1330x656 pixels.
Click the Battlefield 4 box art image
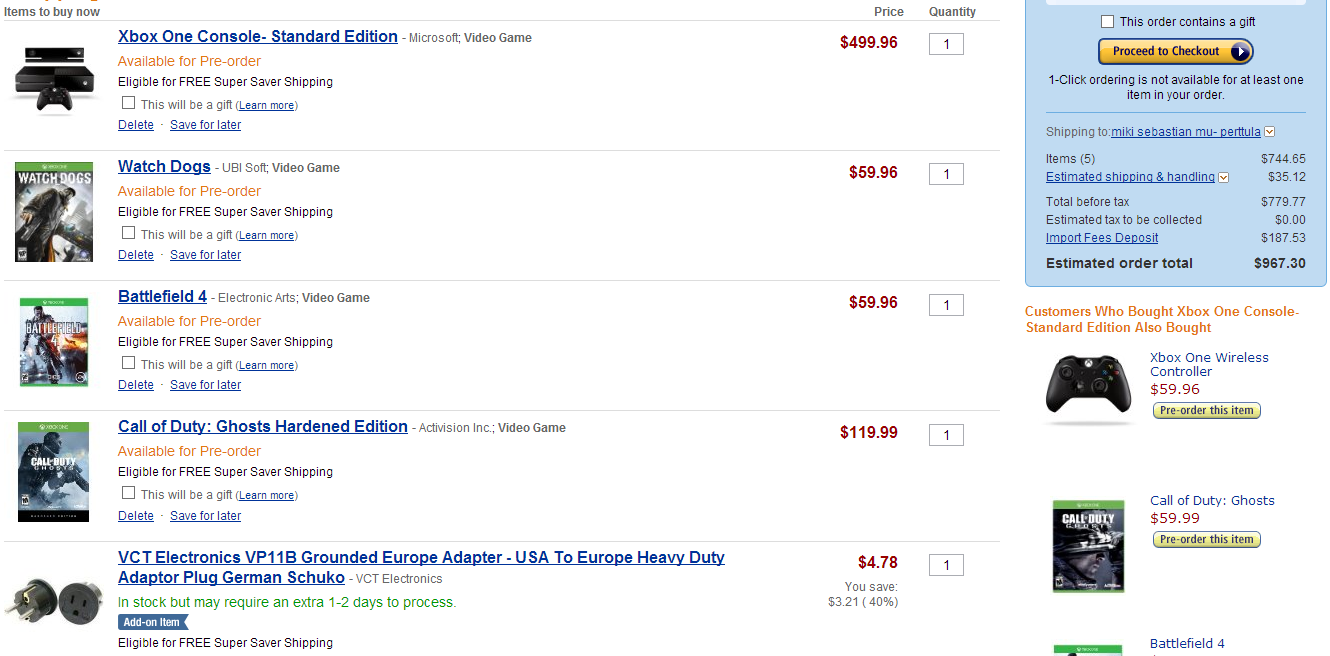coord(54,342)
